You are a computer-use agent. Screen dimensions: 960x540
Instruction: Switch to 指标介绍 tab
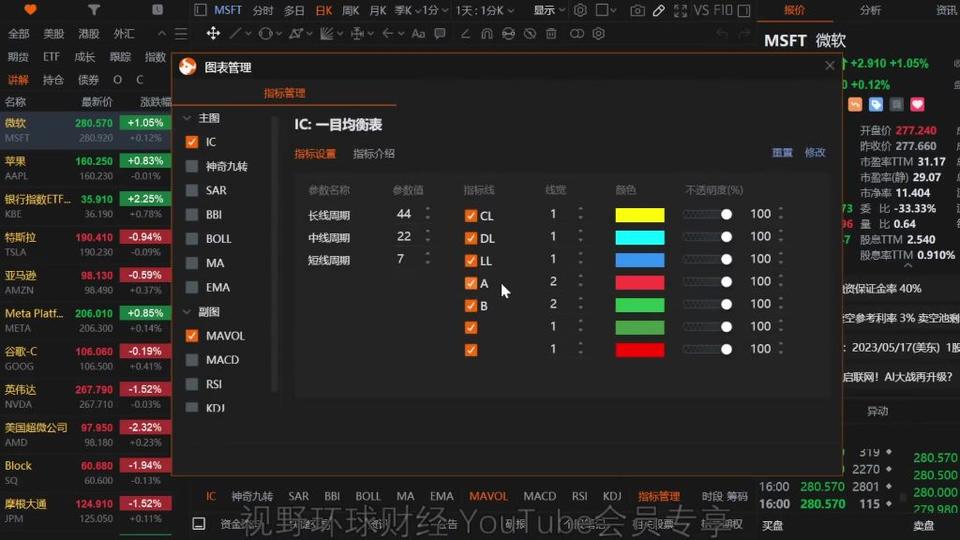tap(373, 154)
